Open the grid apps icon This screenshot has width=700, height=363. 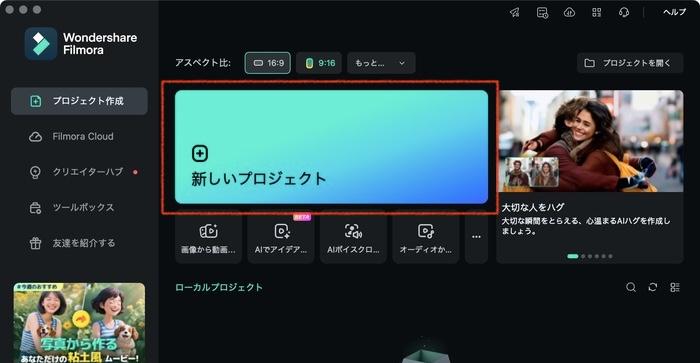596,13
